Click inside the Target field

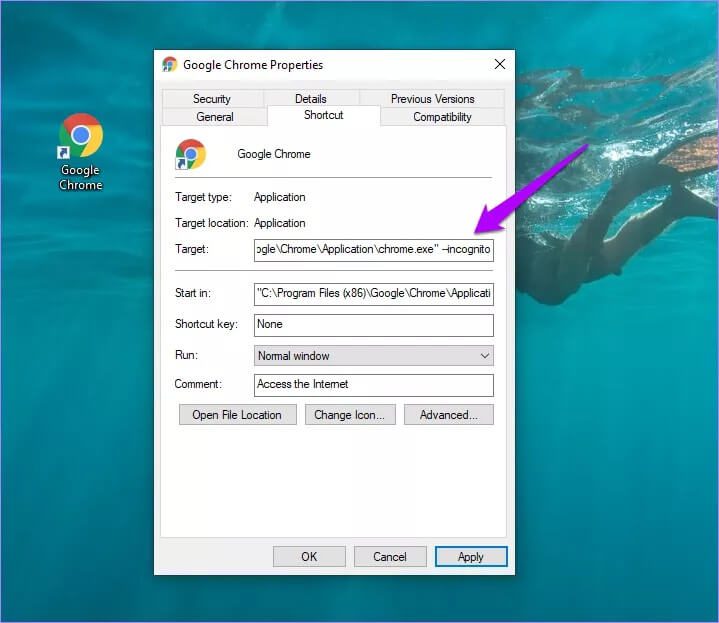point(374,250)
